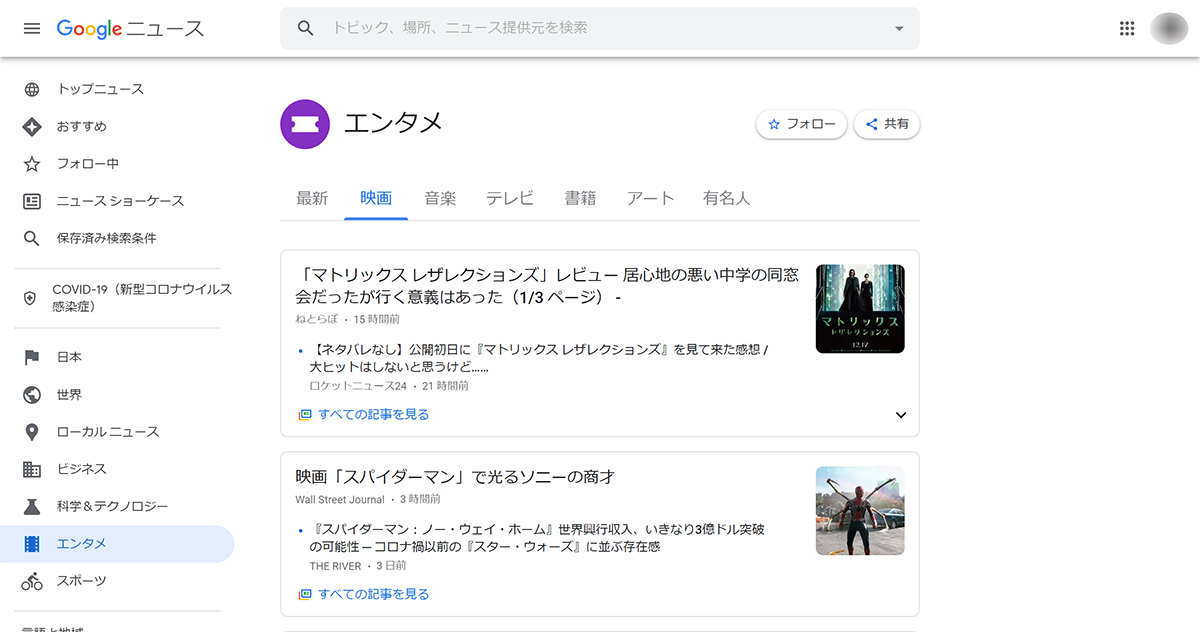This screenshot has height=632, width=1200.
Task: Switch to the 音楽 tab
Action: [440, 198]
